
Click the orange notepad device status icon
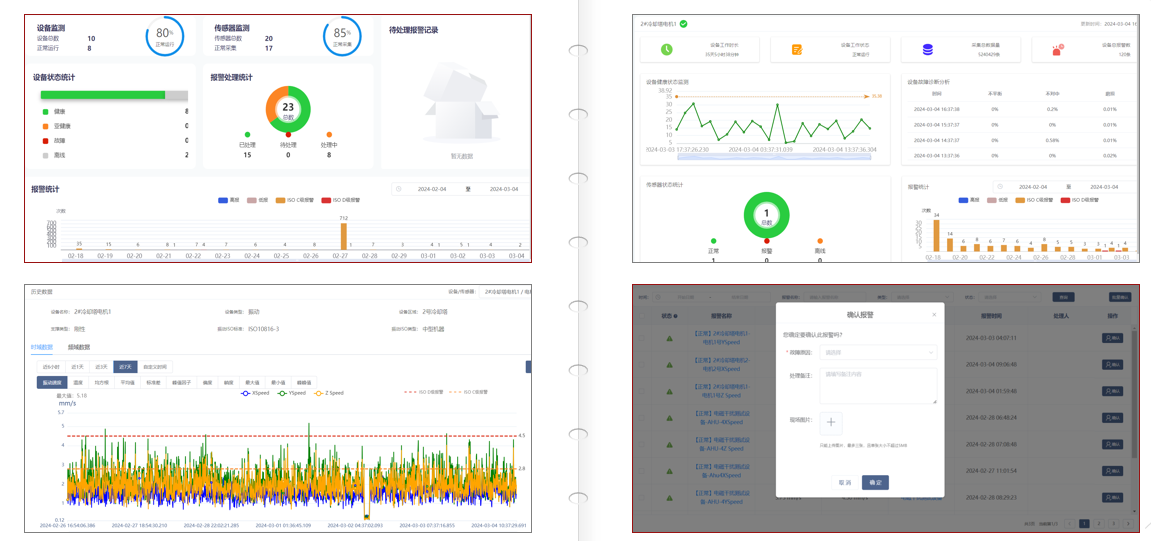[797, 49]
